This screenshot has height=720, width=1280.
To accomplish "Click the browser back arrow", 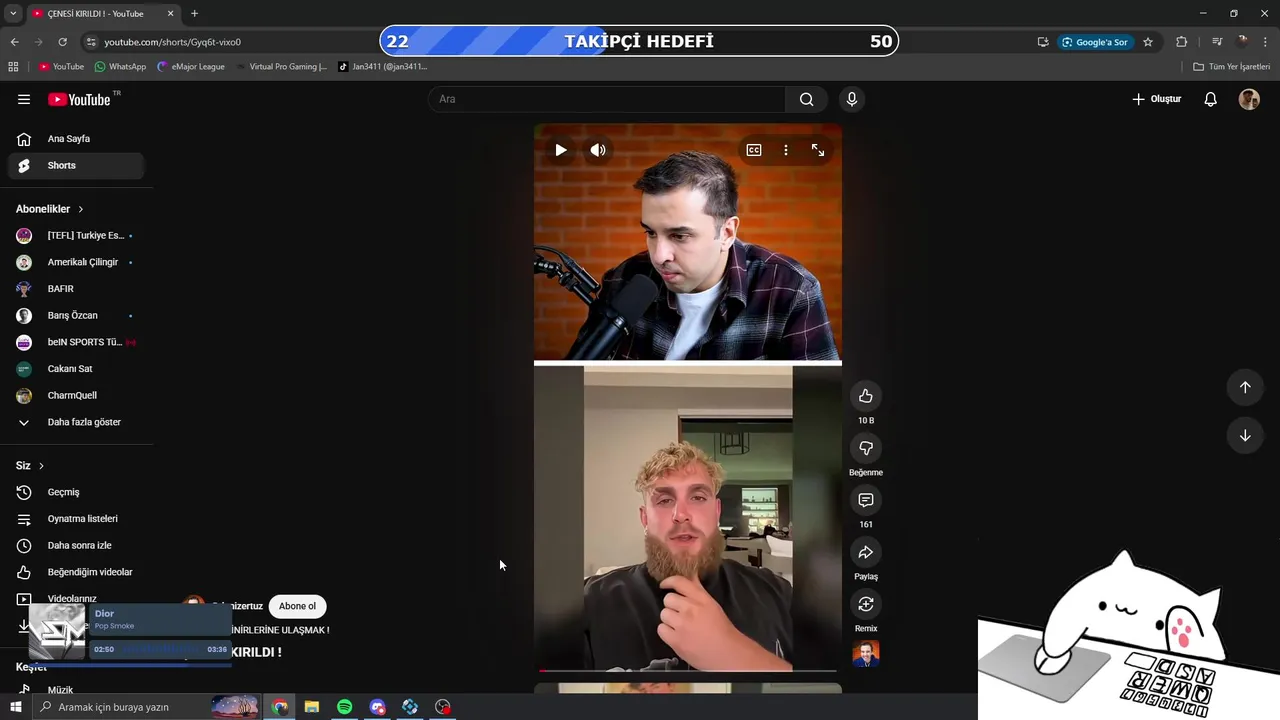I will point(14,42).
